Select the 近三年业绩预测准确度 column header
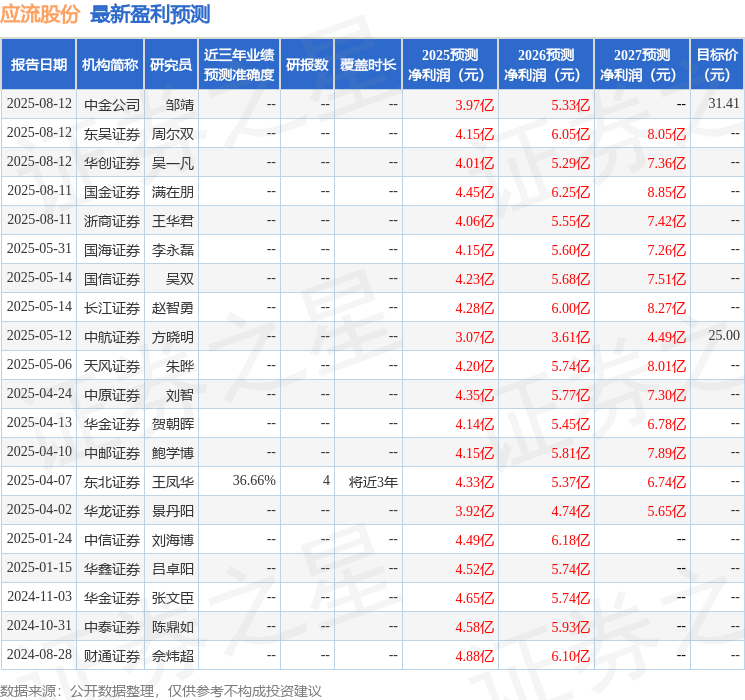This screenshot has width=745, height=700. (x=239, y=65)
